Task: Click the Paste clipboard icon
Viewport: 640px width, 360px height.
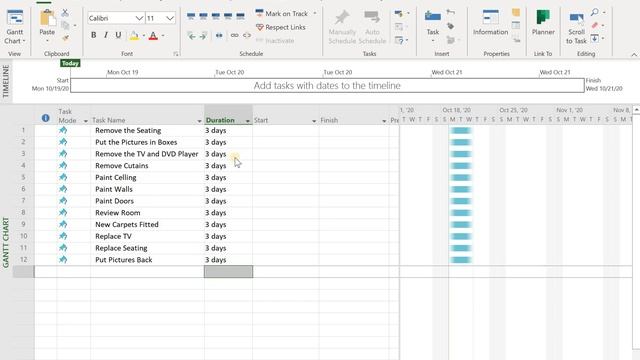Action: tap(47, 18)
